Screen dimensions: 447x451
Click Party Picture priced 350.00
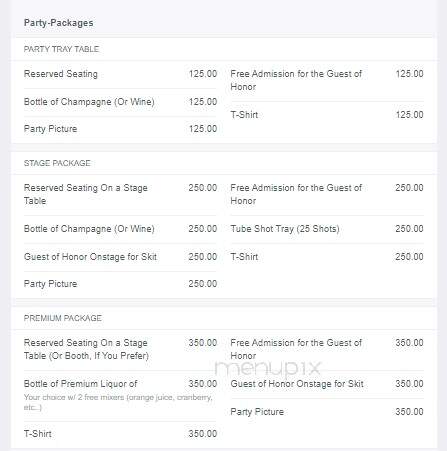click(x=327, y=412)
